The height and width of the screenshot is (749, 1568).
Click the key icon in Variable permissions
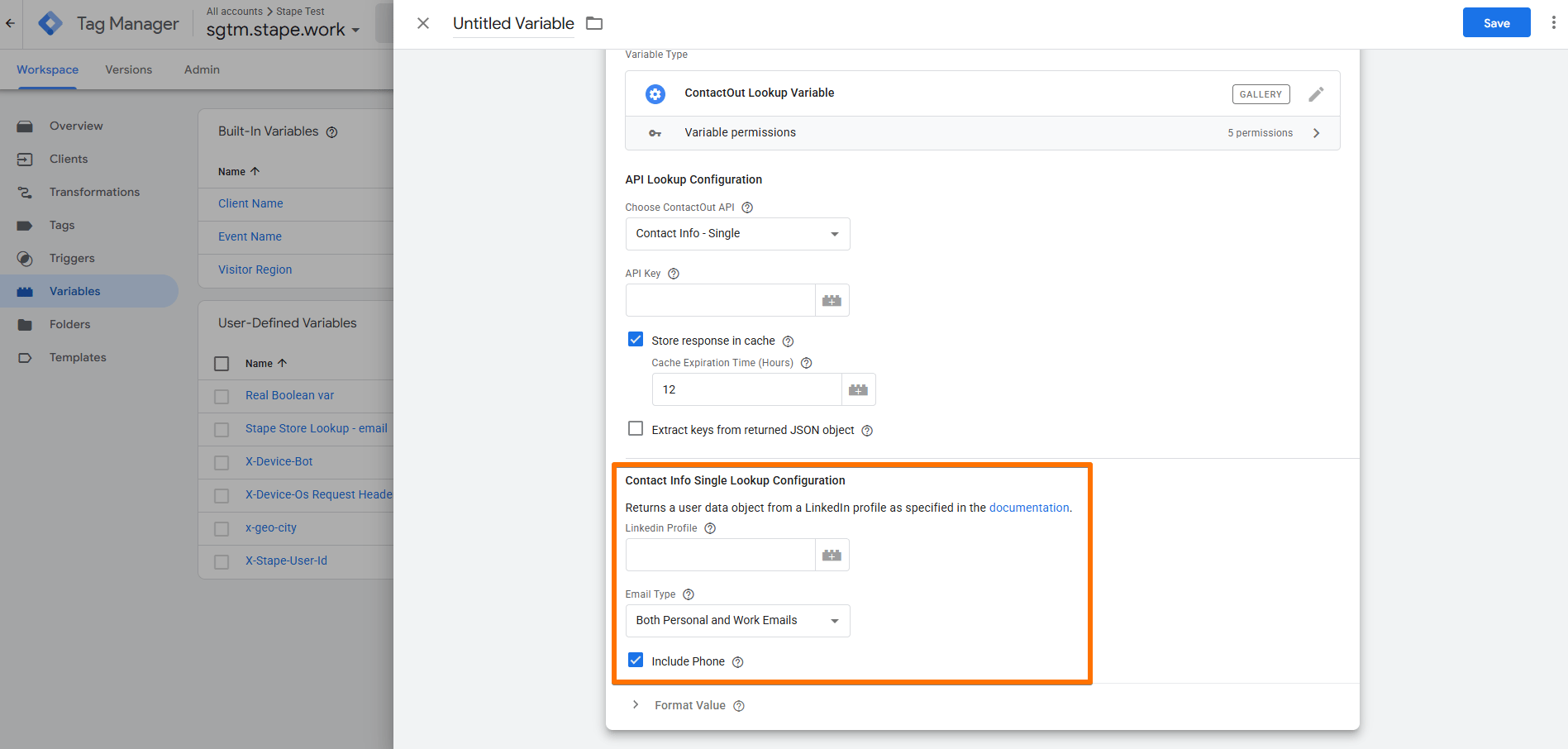click(x=655, y=133)
